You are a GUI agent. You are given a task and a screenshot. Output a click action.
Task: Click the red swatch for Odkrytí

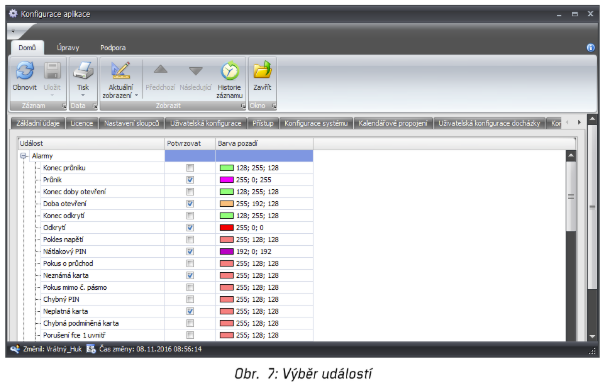coord(227,228)
